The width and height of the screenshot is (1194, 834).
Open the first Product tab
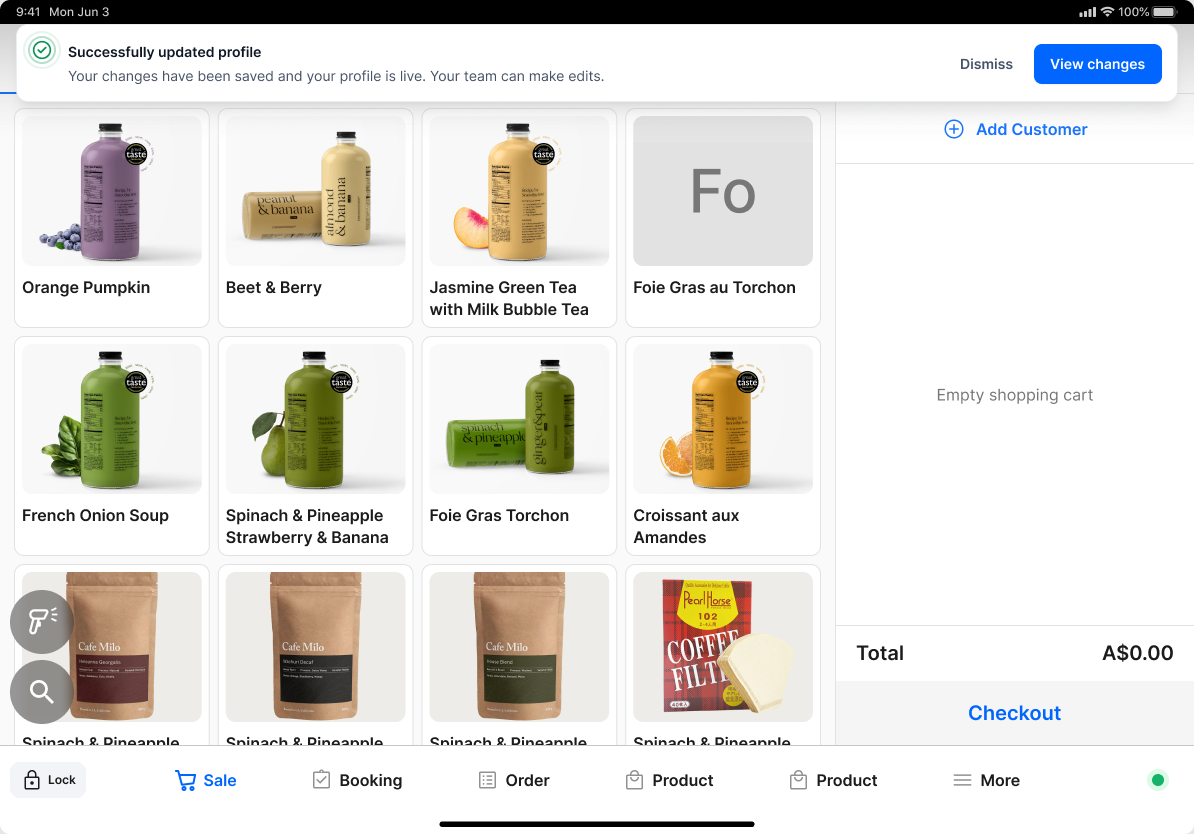point(669,780)
